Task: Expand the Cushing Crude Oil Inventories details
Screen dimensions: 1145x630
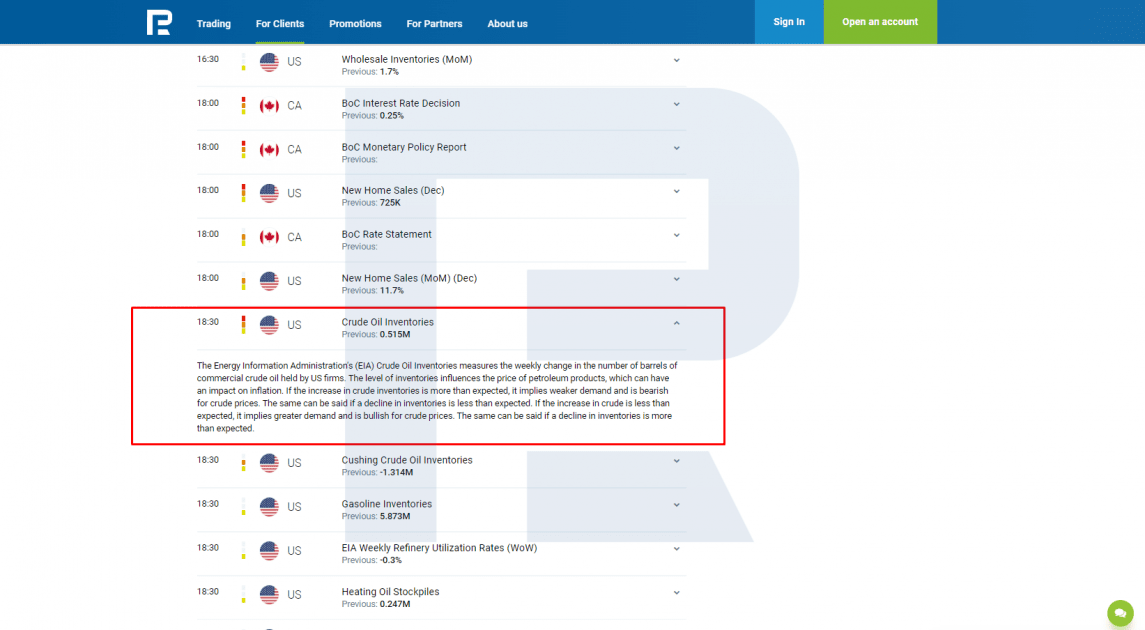Action: [x=676, y=461]
